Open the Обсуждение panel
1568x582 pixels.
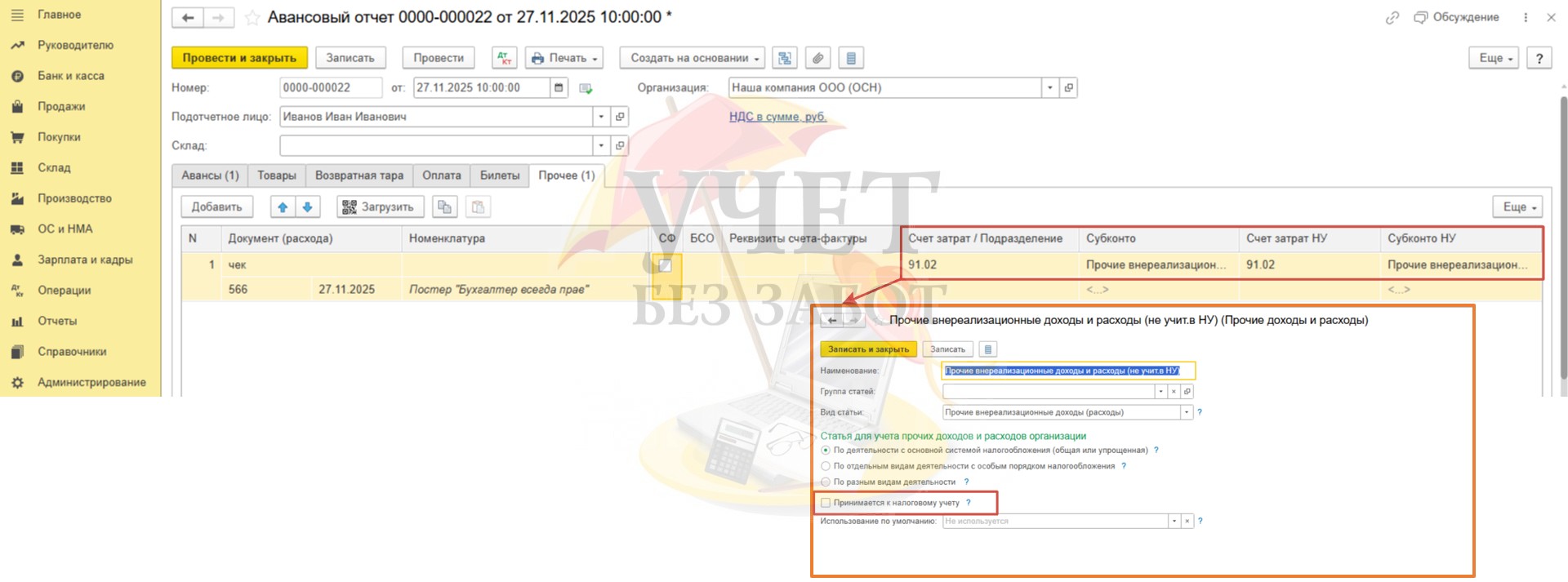(x=1456, y=17)
